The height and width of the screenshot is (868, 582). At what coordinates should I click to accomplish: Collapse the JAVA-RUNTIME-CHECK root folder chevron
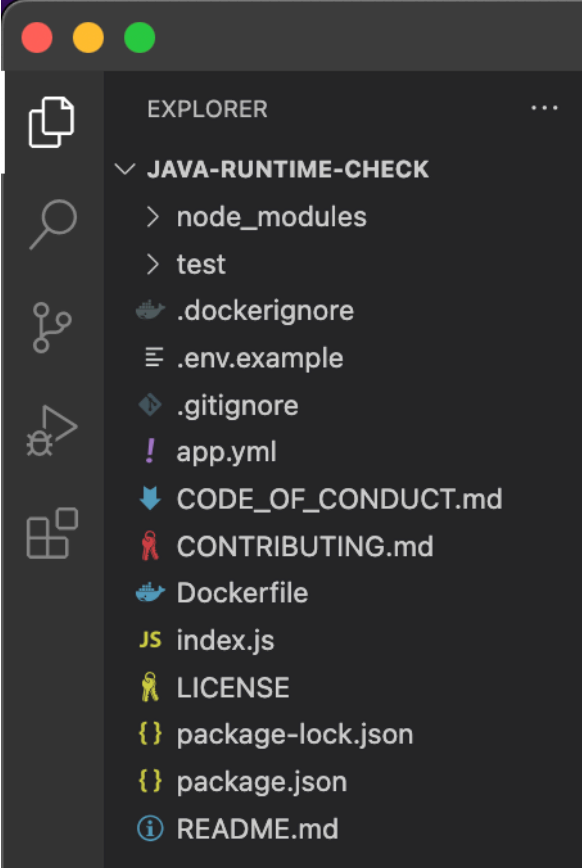125,169
